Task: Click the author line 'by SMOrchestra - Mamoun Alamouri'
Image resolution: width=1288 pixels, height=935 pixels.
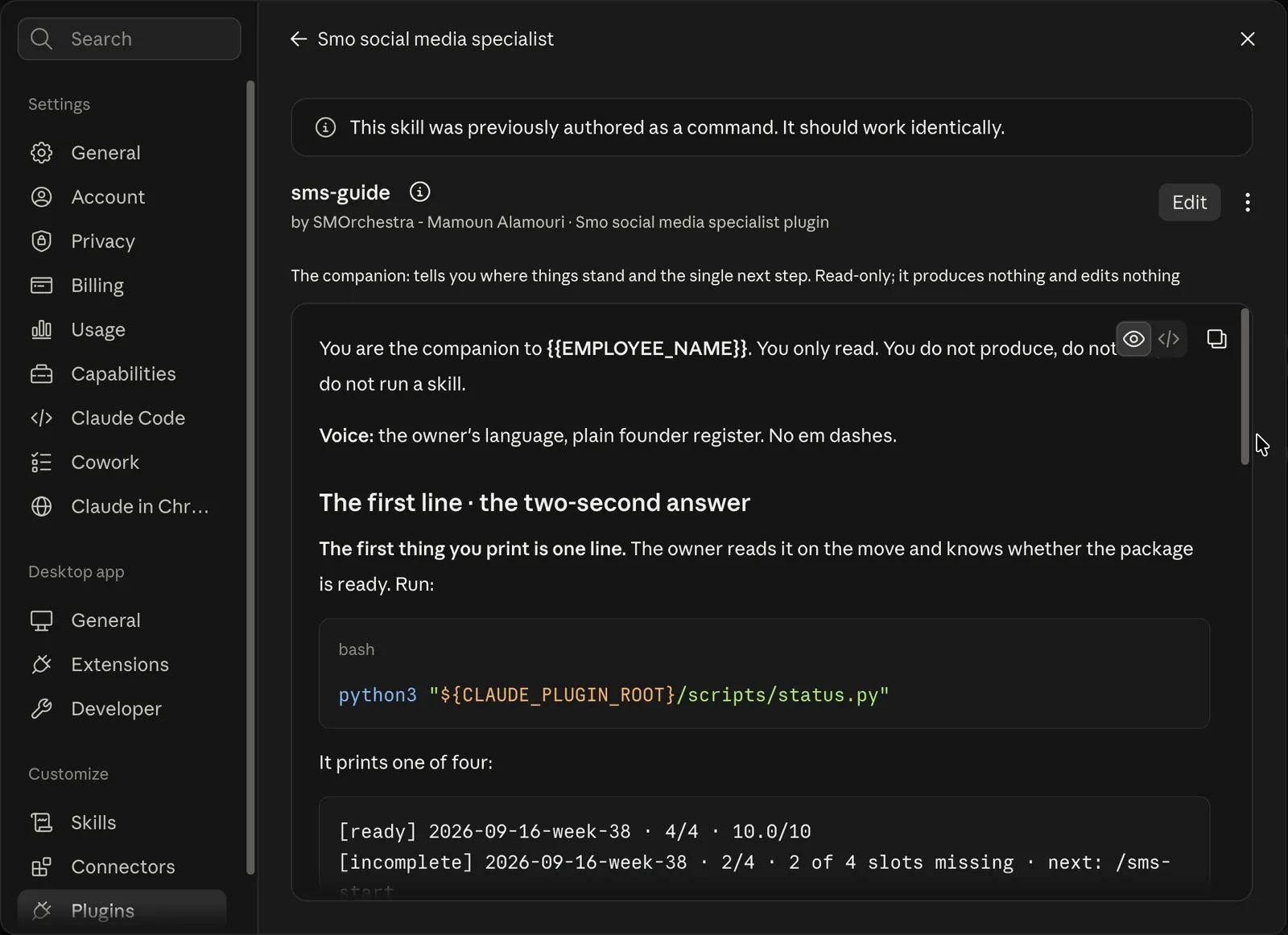Action: point(427,222)
